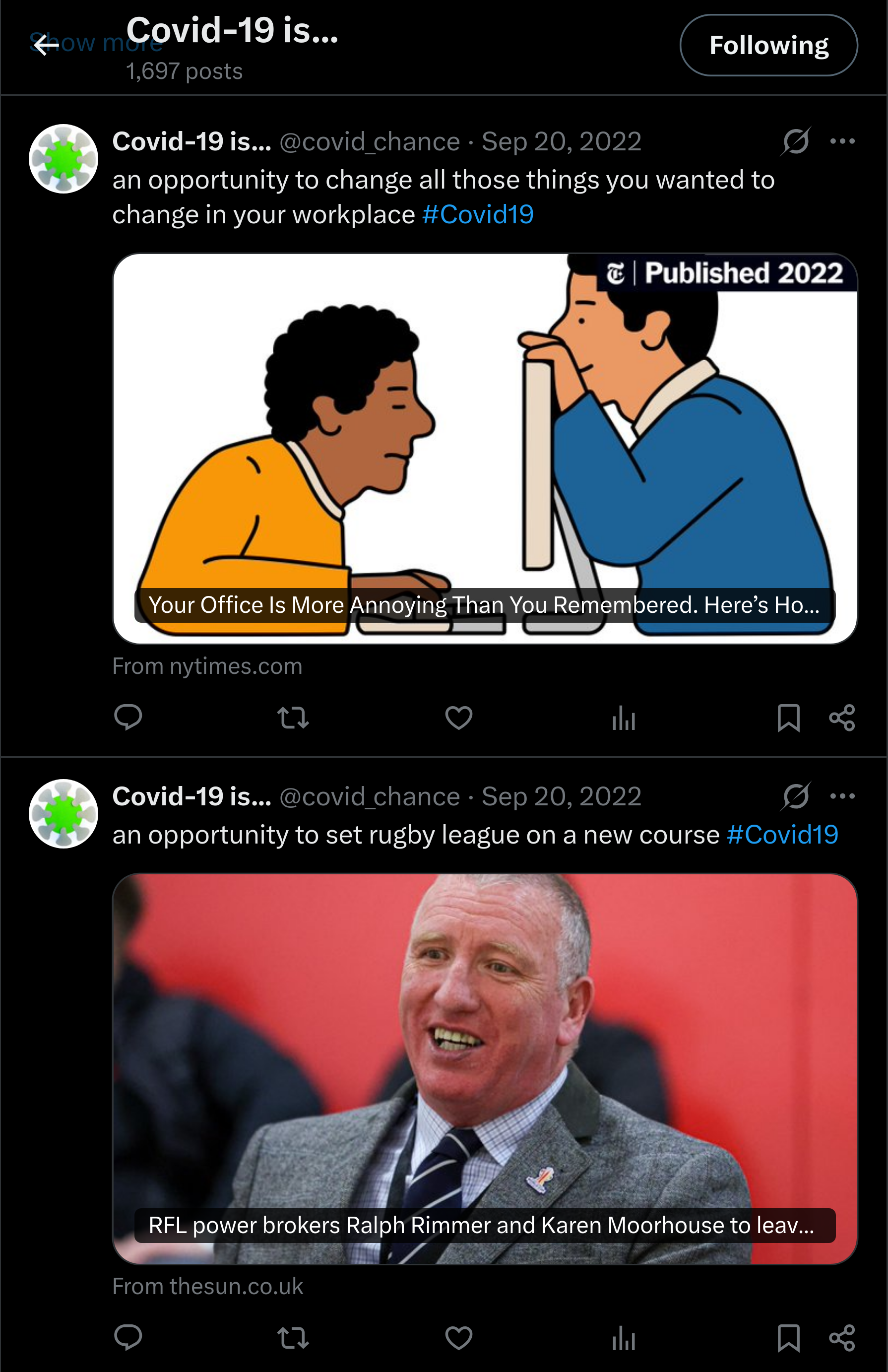Open the #Covid19 hashtag in first post
888x1372 pixels.
coord(478,214)
